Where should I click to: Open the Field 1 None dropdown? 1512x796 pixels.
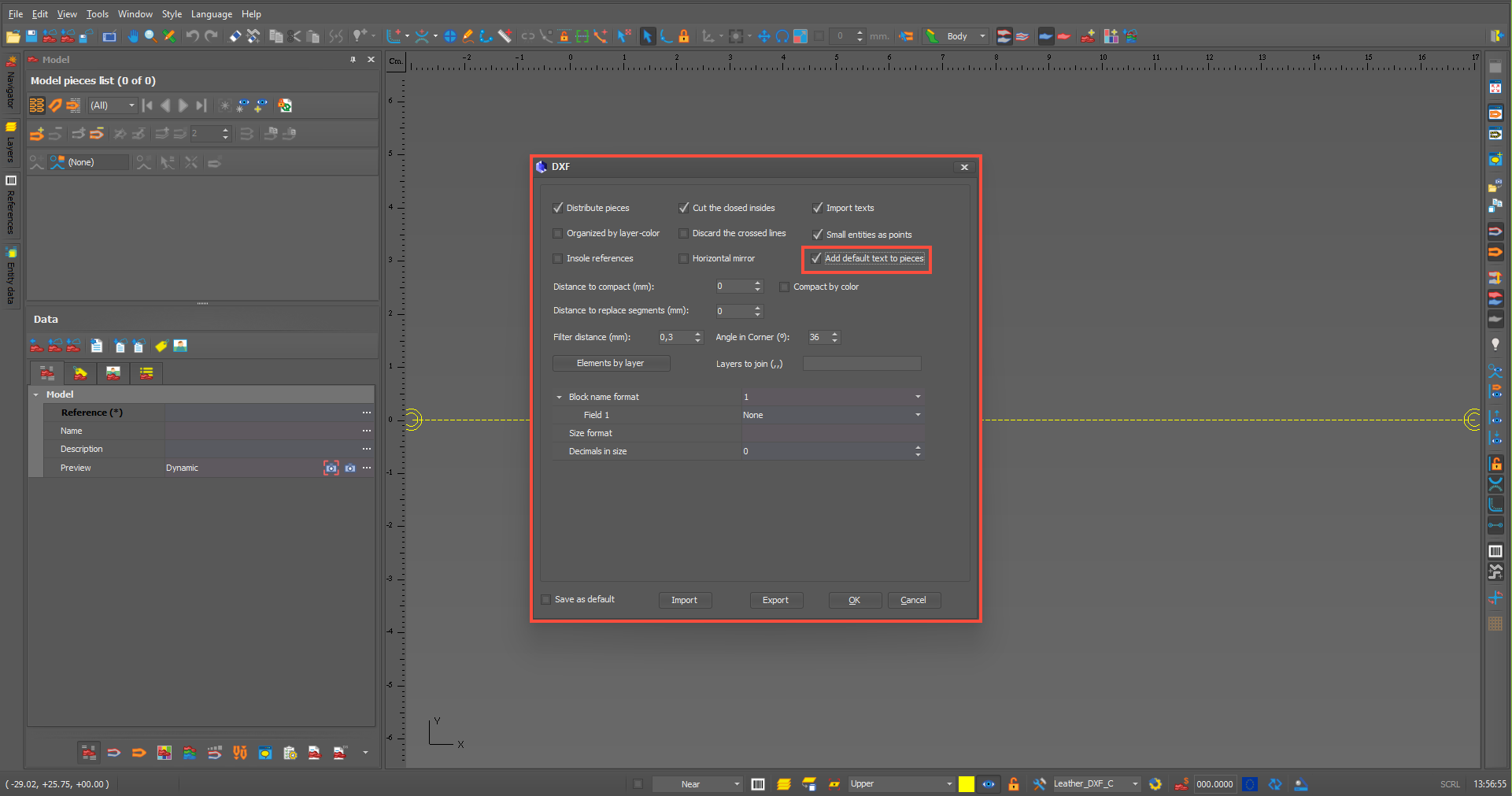918,415
